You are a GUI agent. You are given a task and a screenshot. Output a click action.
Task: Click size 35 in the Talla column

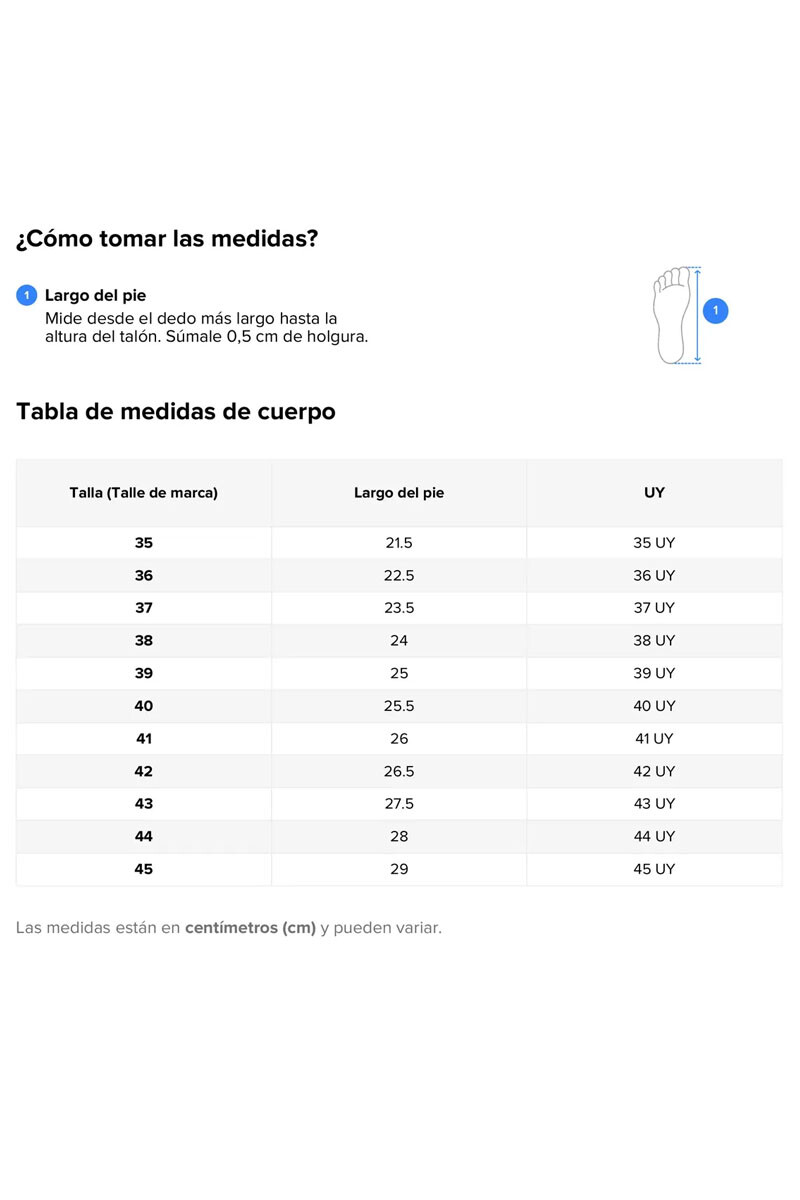(144, 543)
